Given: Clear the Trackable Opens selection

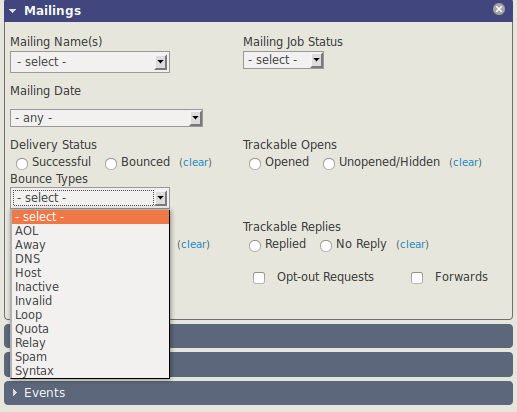Looking at the screenshot, I should 465,162.
